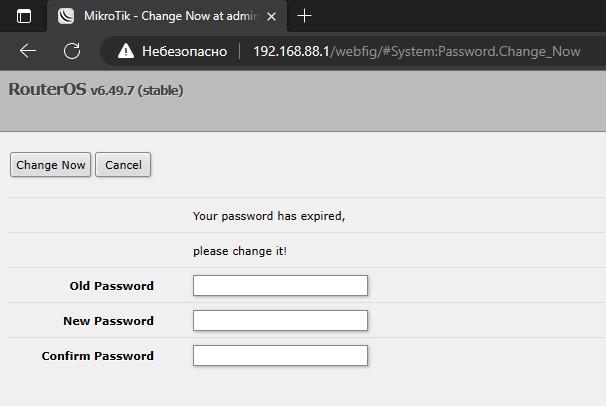Open a new browser tab
The width and height of the screenshot is (606, 406).
pos(305,16)
